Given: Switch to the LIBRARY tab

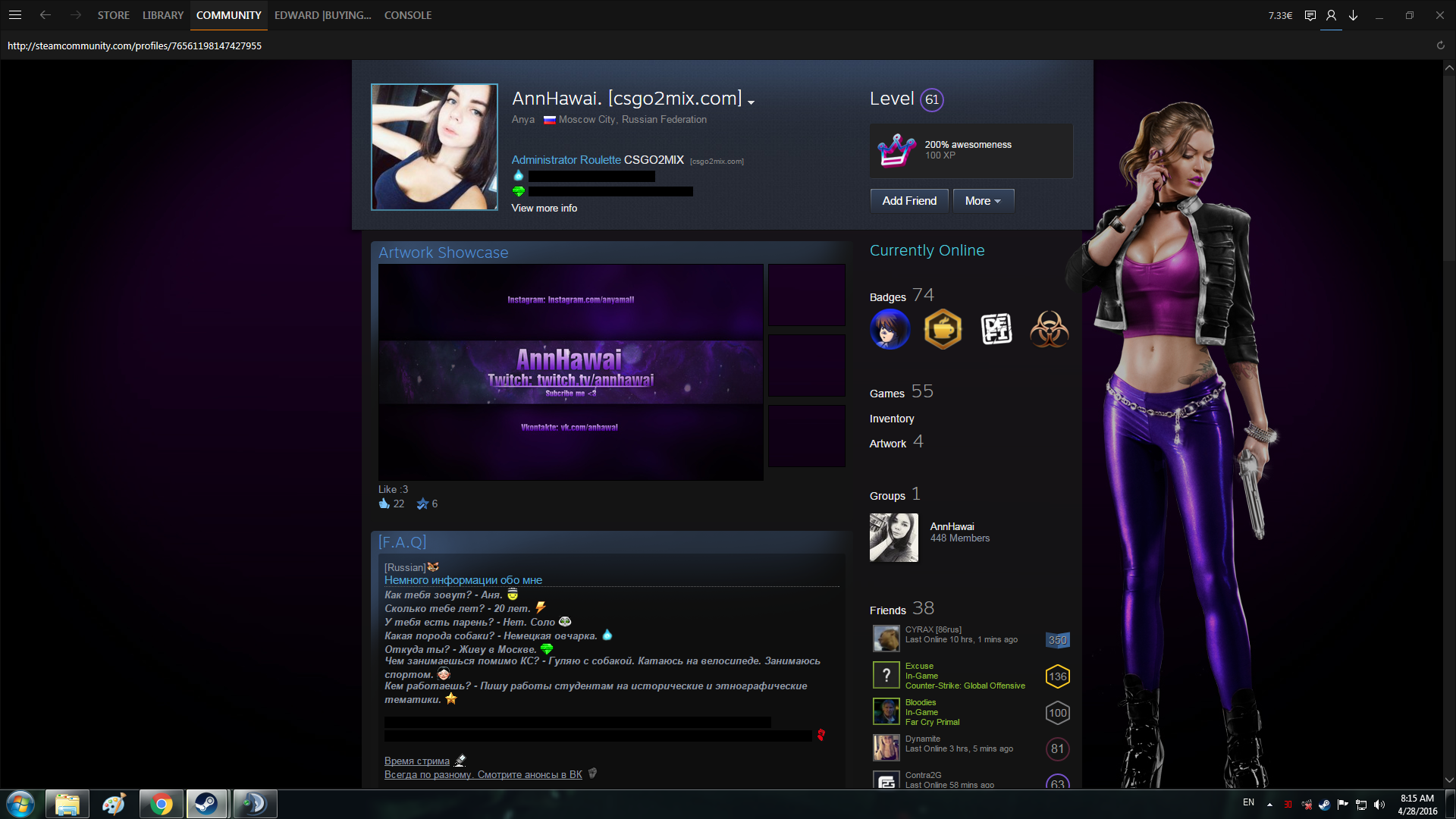Looking at the screenshot, I should coord(163,15).
